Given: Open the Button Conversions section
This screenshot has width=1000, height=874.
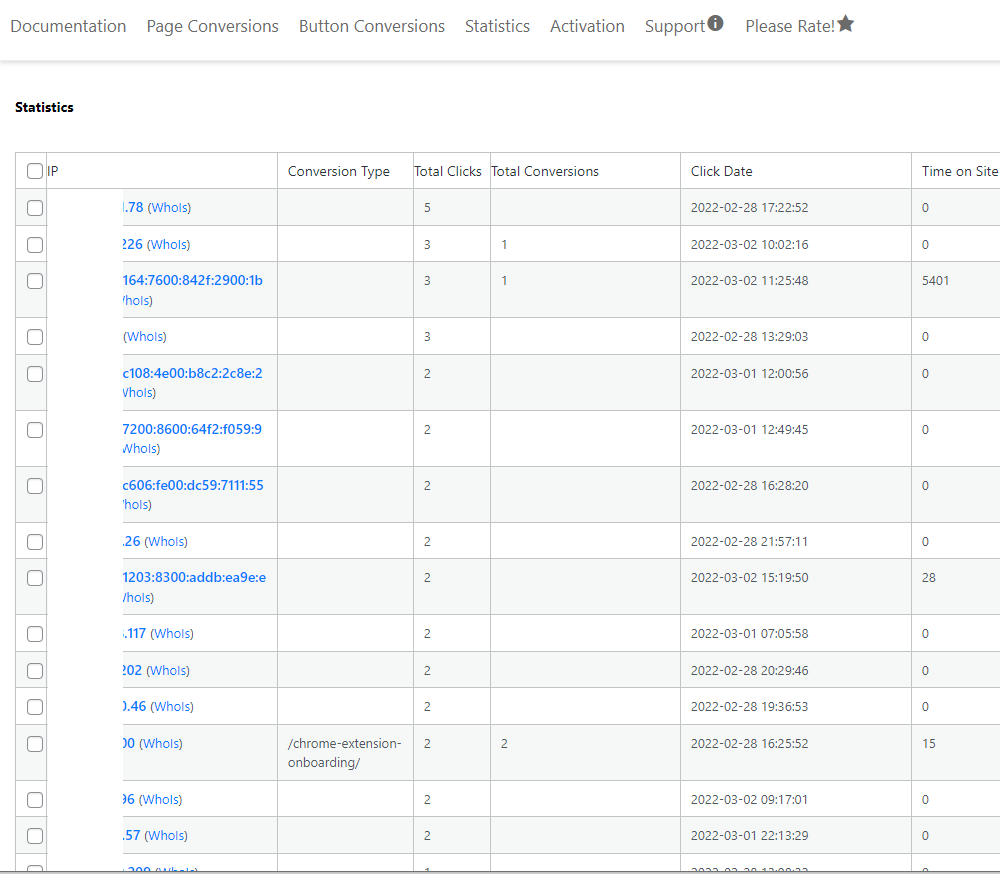Looking at the screenshot, I should click(x=371, y=26).
